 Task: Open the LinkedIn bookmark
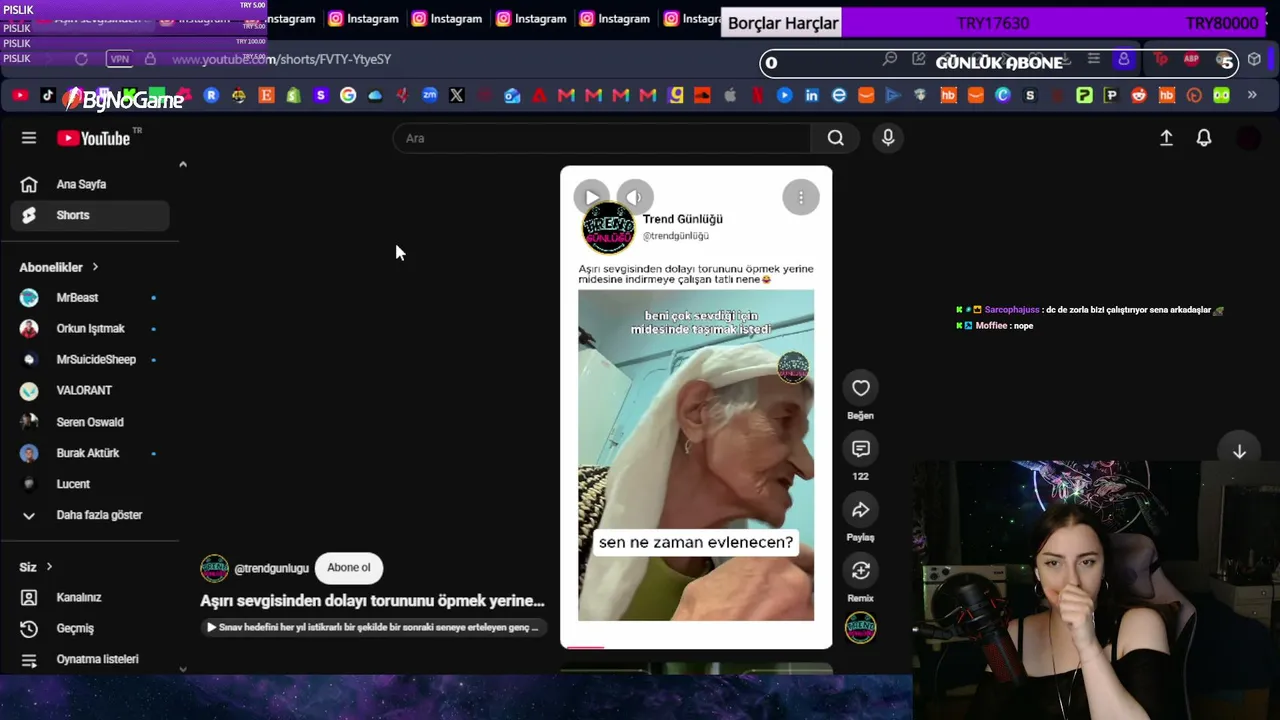click(x=812, y=95)
